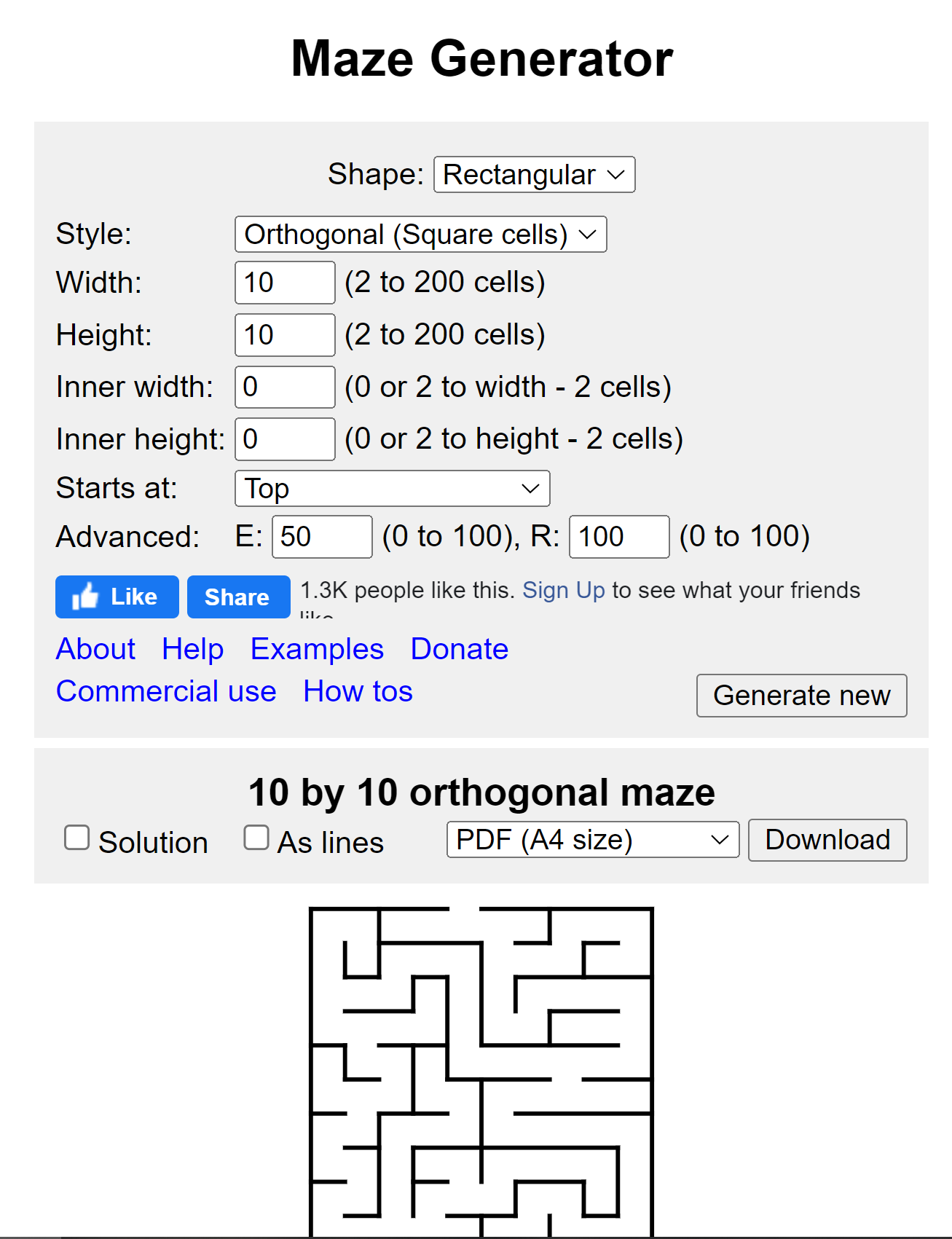Click the E value field
The width and height of the screenshot is (952, 1239).
[322, 536]
